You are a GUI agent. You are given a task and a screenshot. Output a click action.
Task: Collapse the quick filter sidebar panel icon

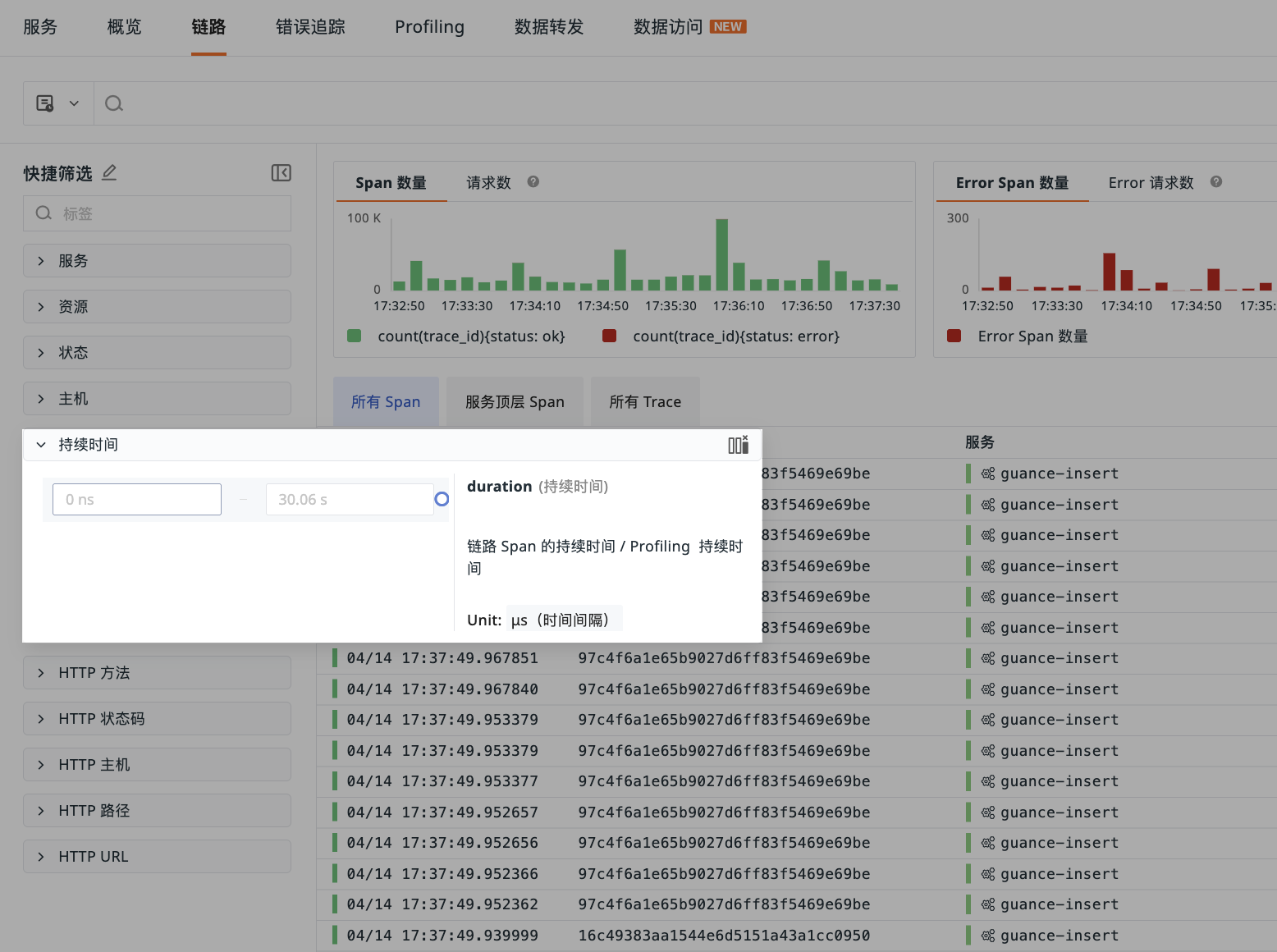pos(281,172)
